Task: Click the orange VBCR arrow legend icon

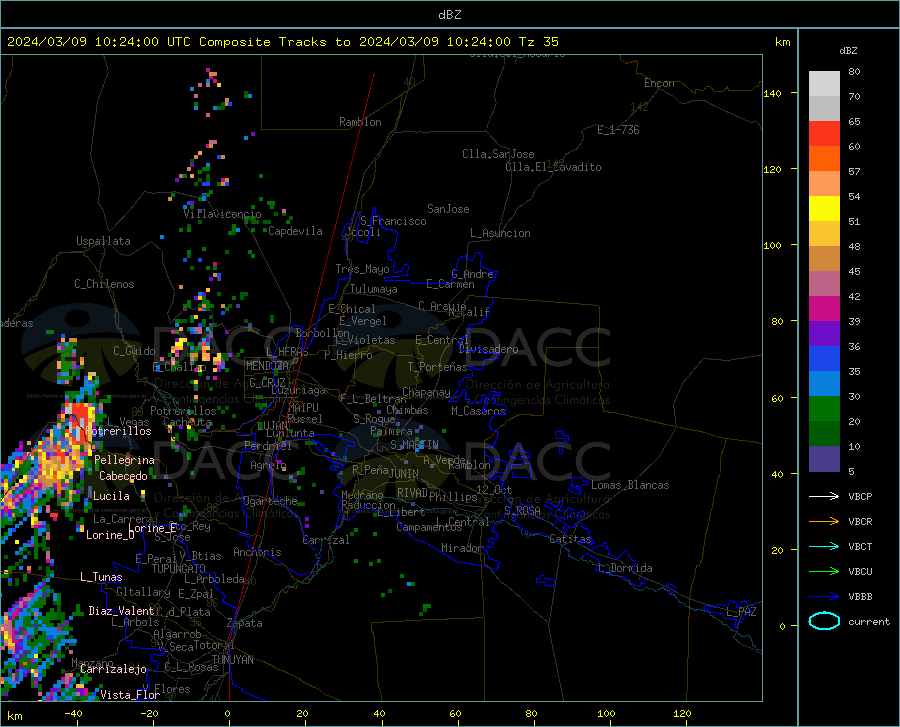Action: pyautogui.click(x=824, y=522)
